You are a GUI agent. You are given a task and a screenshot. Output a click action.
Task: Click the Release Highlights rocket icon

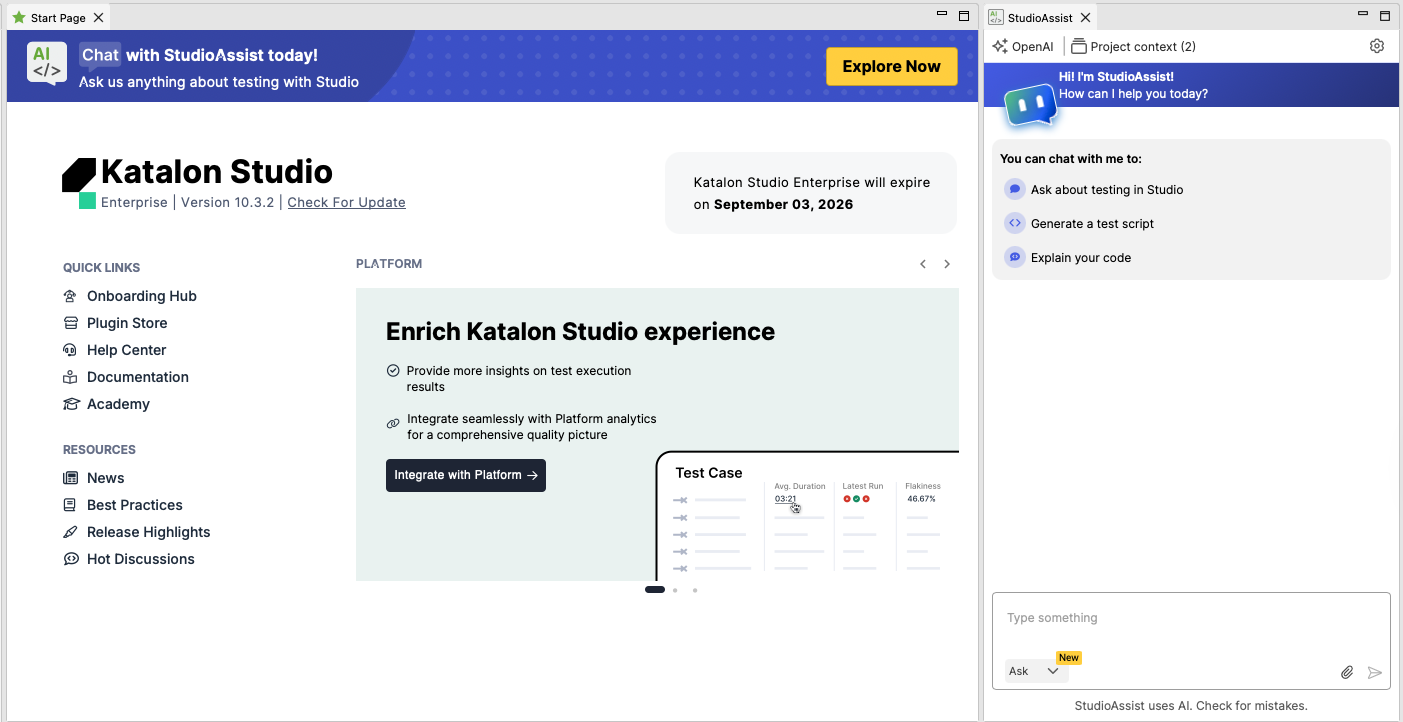(x=70, y=532)
